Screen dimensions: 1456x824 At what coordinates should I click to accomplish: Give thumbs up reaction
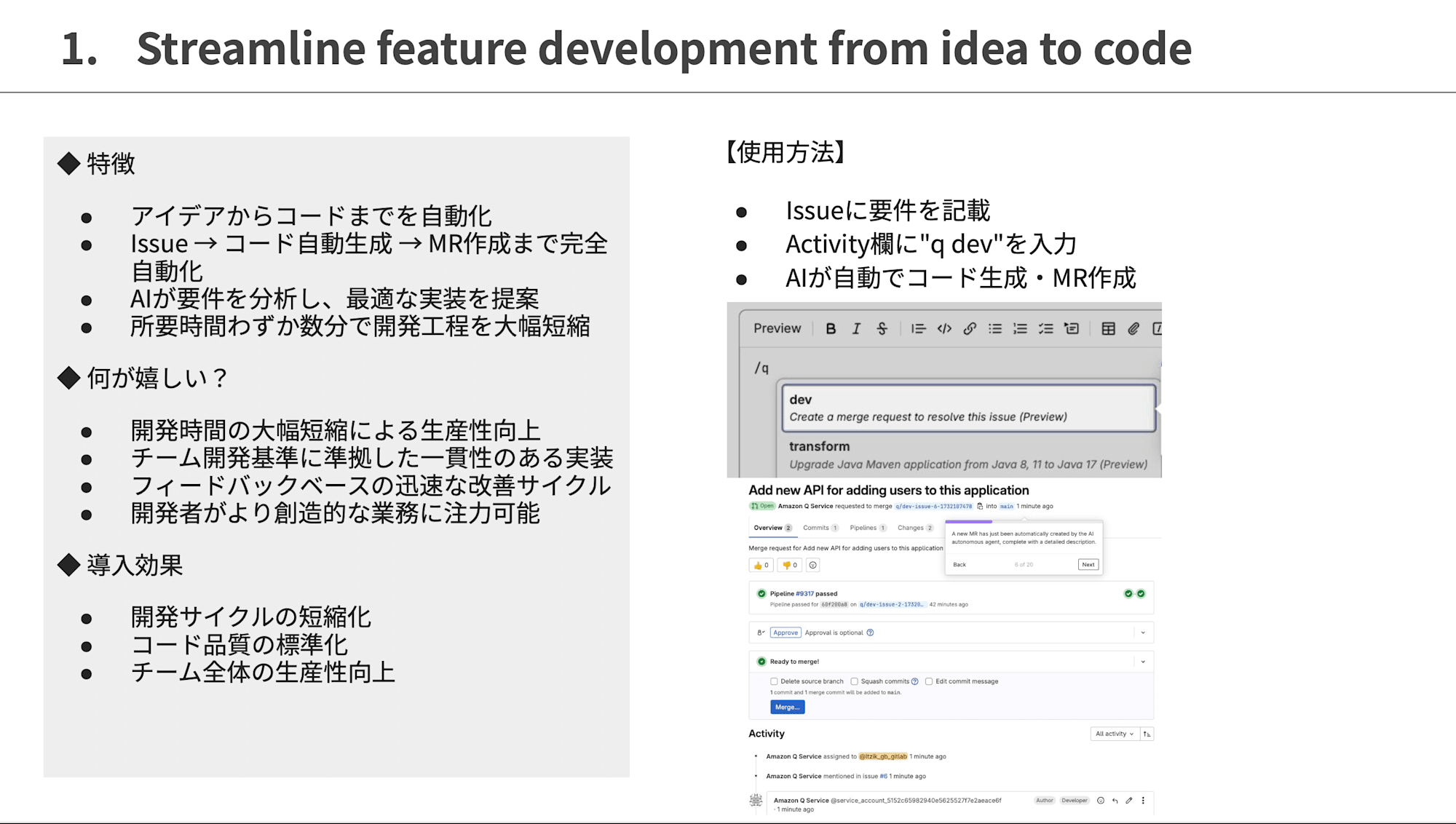click(760, 565)
